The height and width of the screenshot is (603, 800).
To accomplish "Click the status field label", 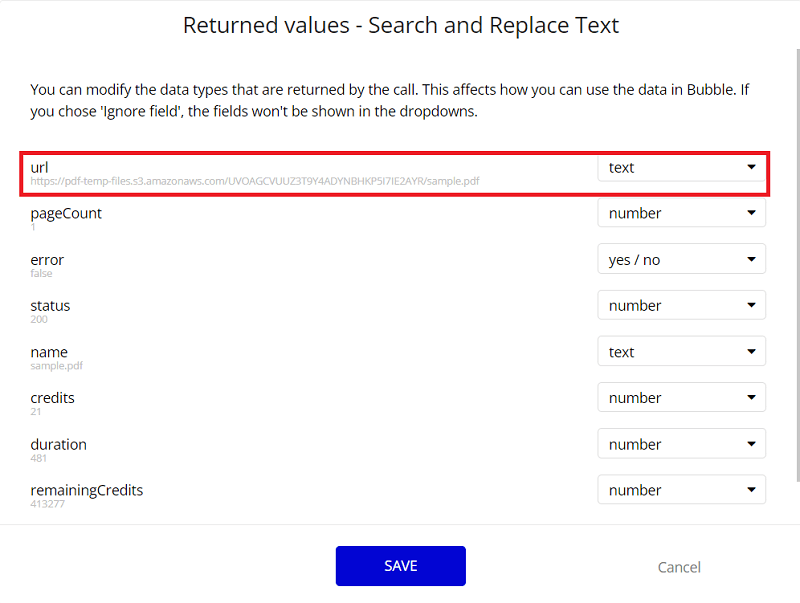I will 50,306.
